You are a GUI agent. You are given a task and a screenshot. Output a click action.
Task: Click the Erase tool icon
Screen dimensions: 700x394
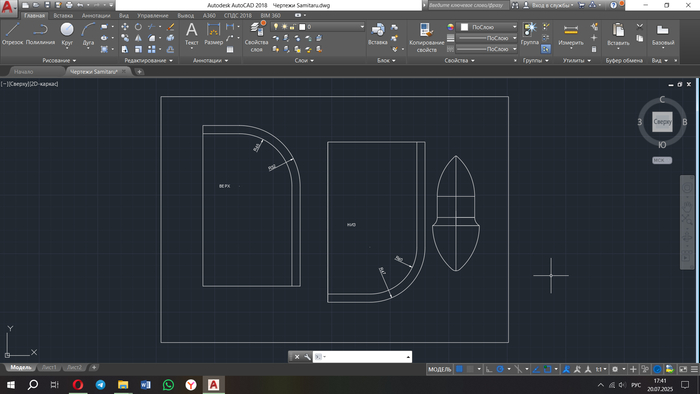pos(171,27)
